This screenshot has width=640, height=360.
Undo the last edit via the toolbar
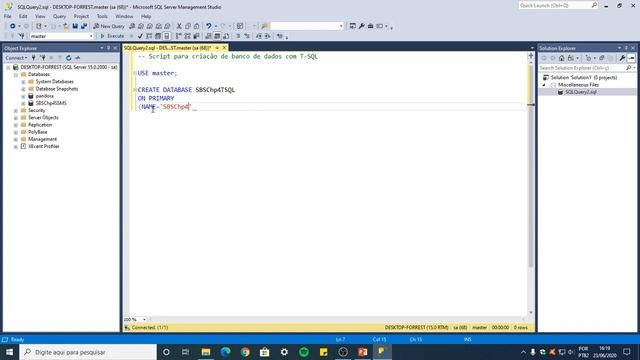click(209, 26)
